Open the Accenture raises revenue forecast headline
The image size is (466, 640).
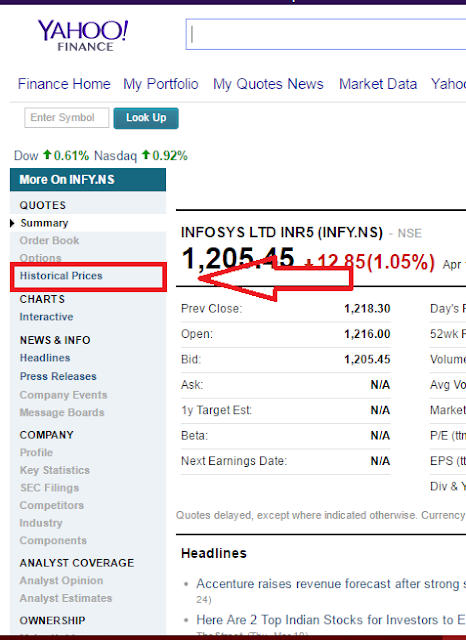point(331,584)
